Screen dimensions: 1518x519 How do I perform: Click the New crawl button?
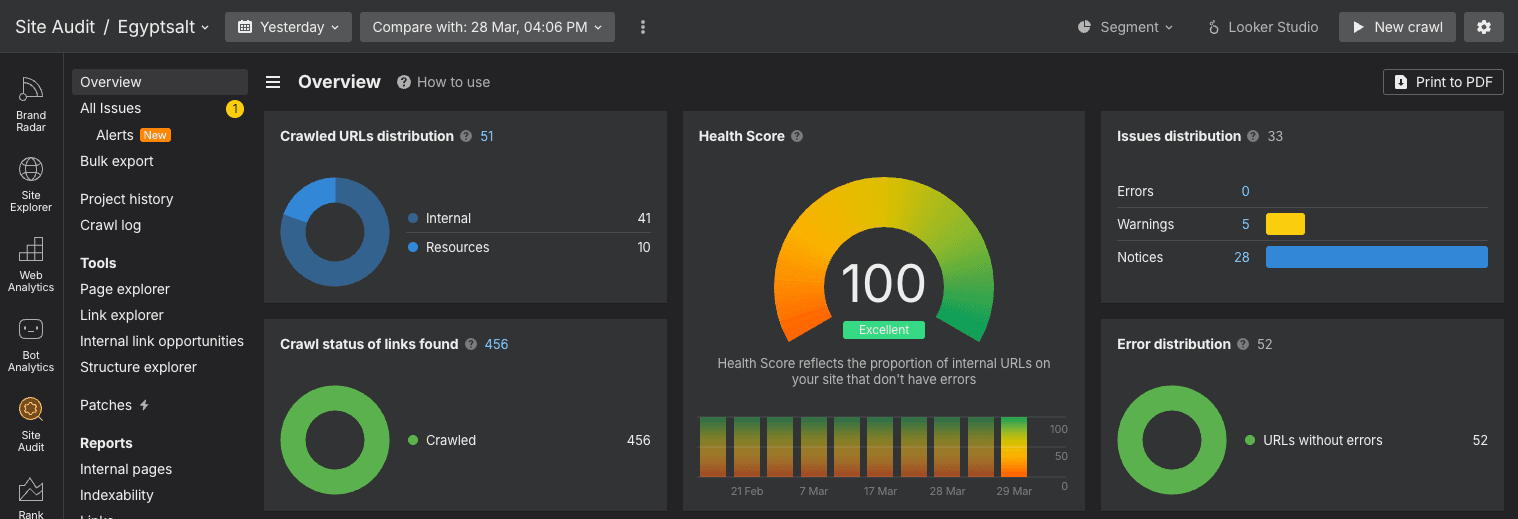pyautogui.click(x=1397, y=27)
